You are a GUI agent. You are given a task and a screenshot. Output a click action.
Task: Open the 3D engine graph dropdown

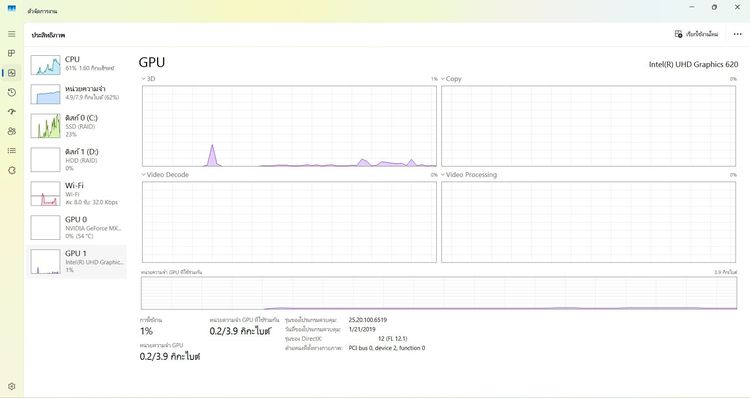tap(148, 78)
